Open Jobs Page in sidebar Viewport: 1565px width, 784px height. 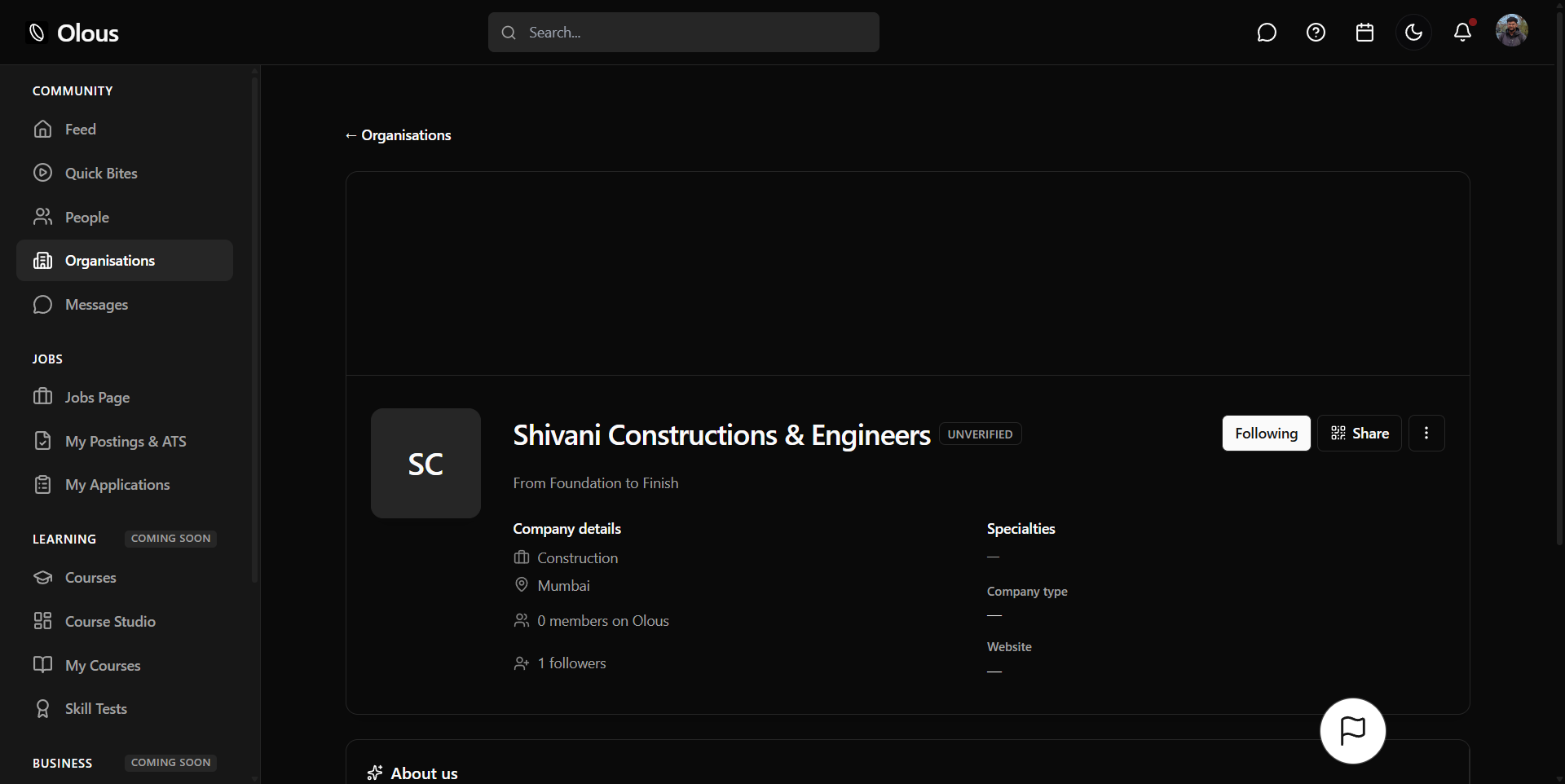(x=125, y=398)
